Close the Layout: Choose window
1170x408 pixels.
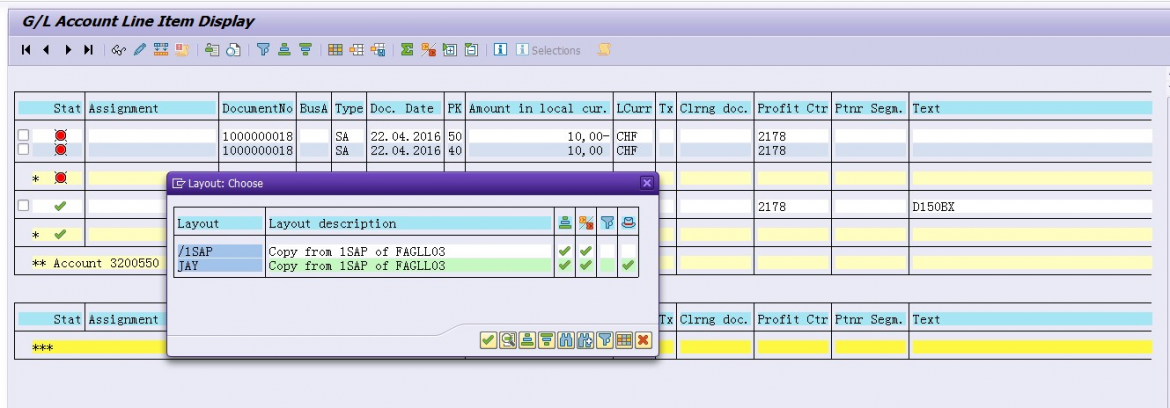point(647,183)
